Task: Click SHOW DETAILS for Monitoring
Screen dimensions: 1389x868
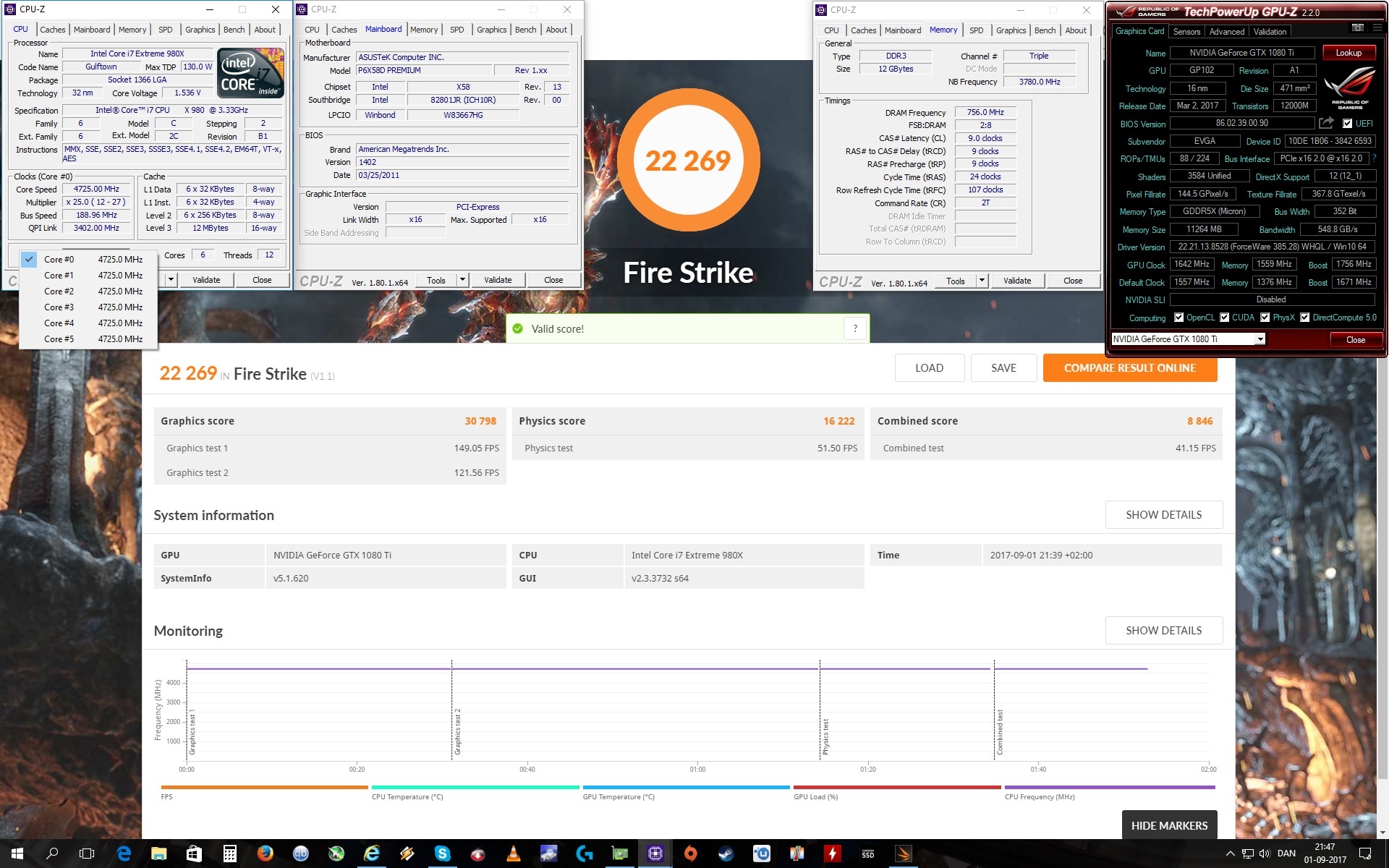Action: 1163,631
